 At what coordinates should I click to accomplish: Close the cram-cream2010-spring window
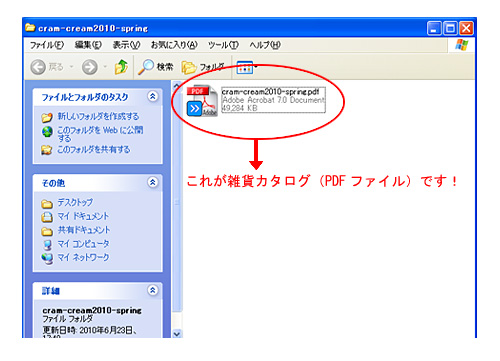click(466, 28)
